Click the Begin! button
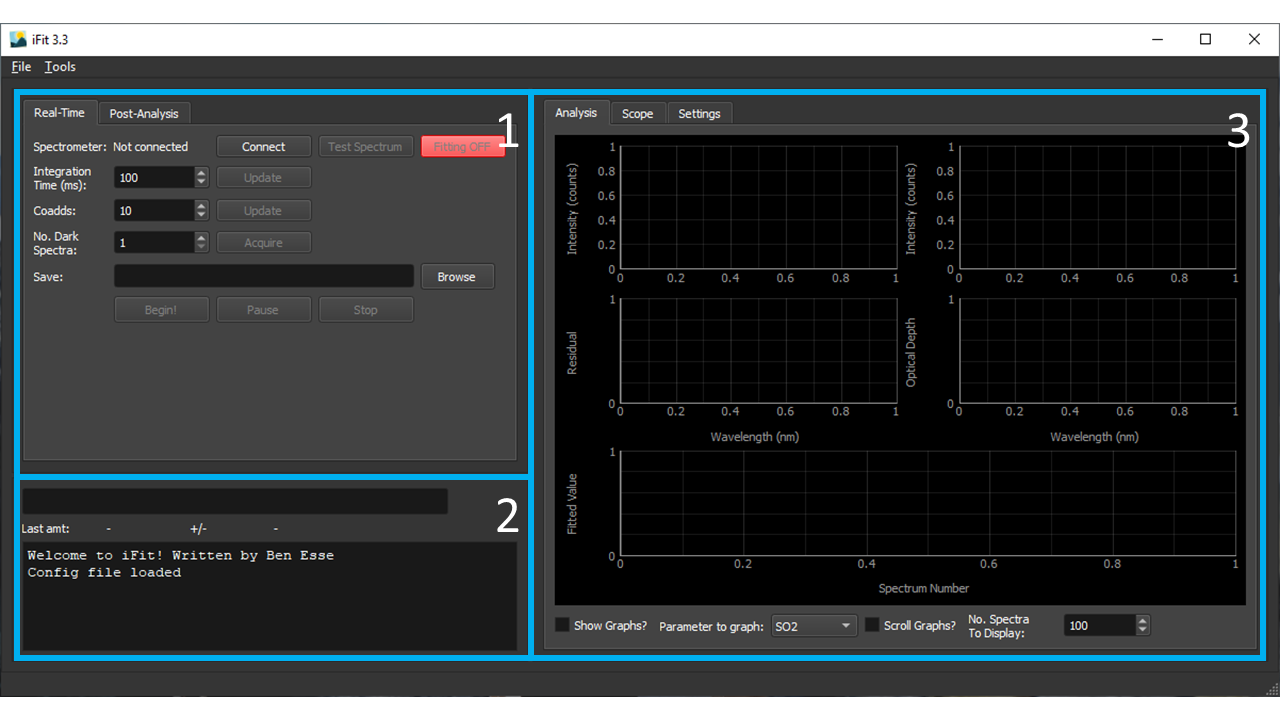The height and width of the screenshot is (720, 1280). coord(161,310)
